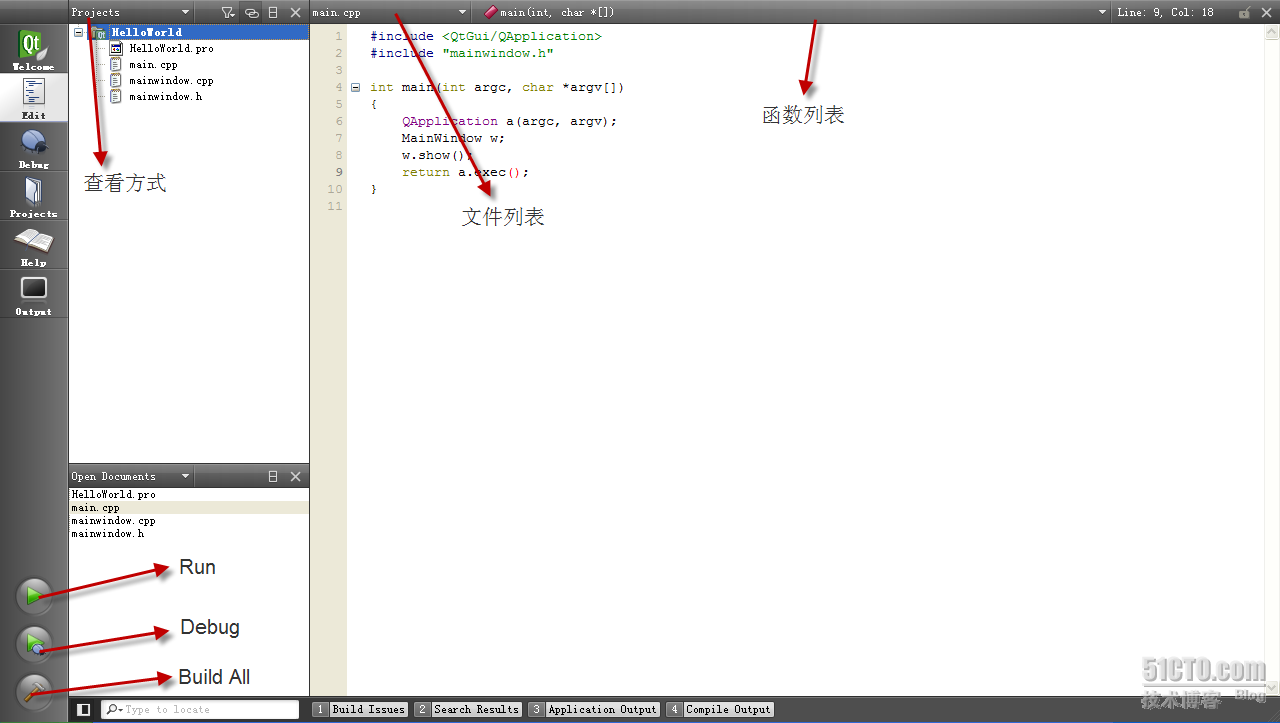
Task: Start debugging with the Debug run button
Action: [34, 644]
